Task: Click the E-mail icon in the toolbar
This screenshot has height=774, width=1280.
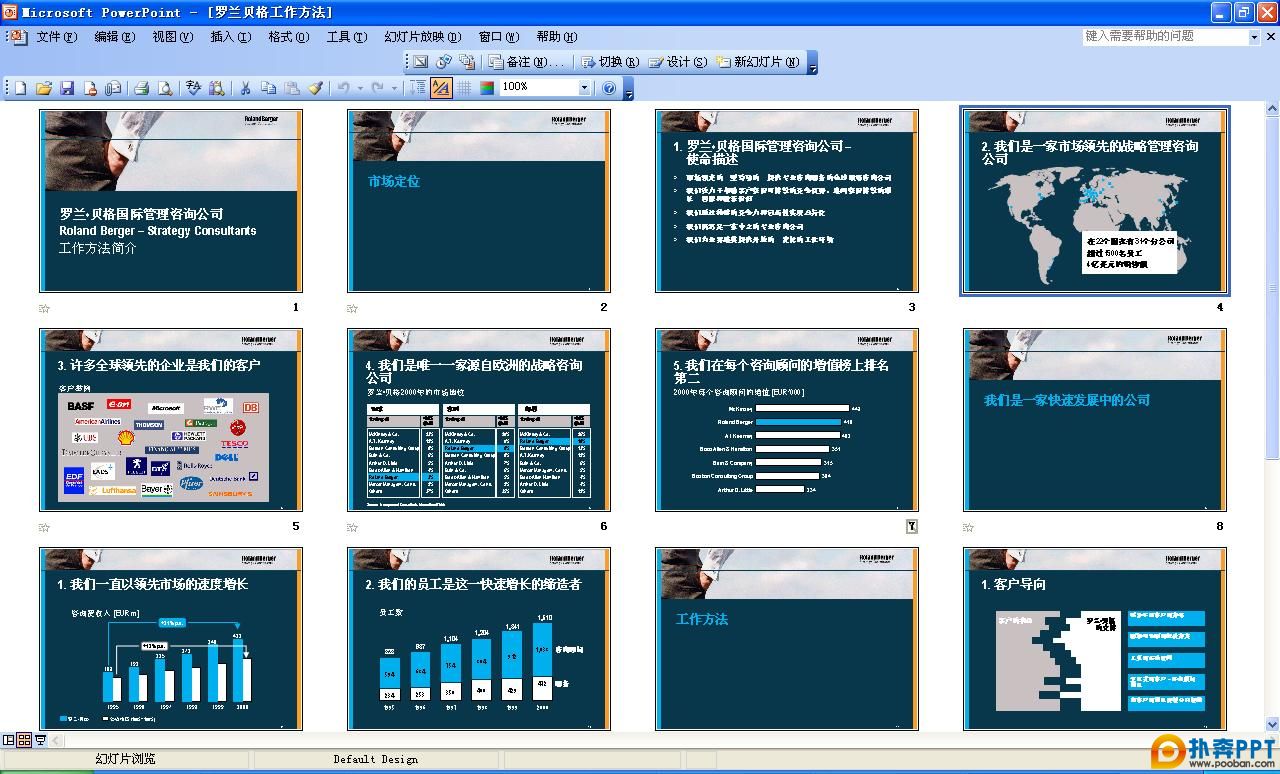Action: [x=113, y=88]
